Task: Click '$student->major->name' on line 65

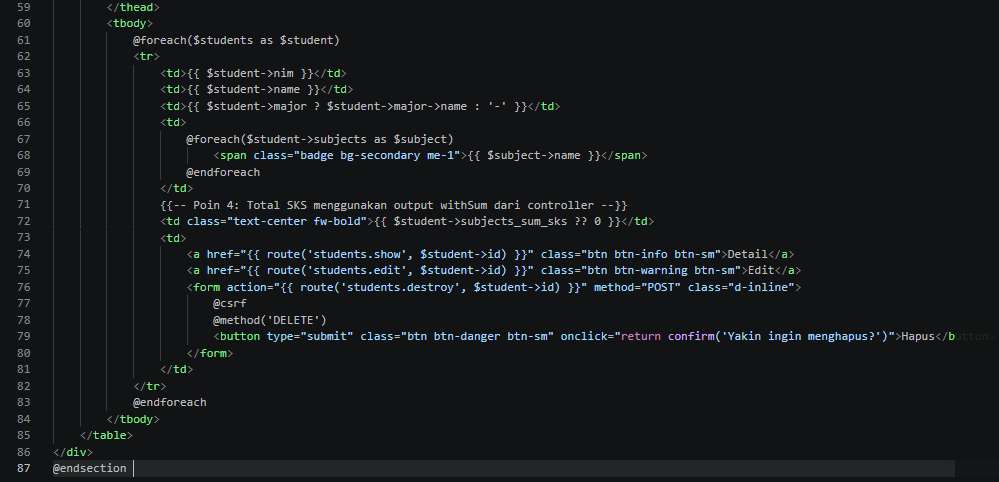Action: (x=396, y=106)
